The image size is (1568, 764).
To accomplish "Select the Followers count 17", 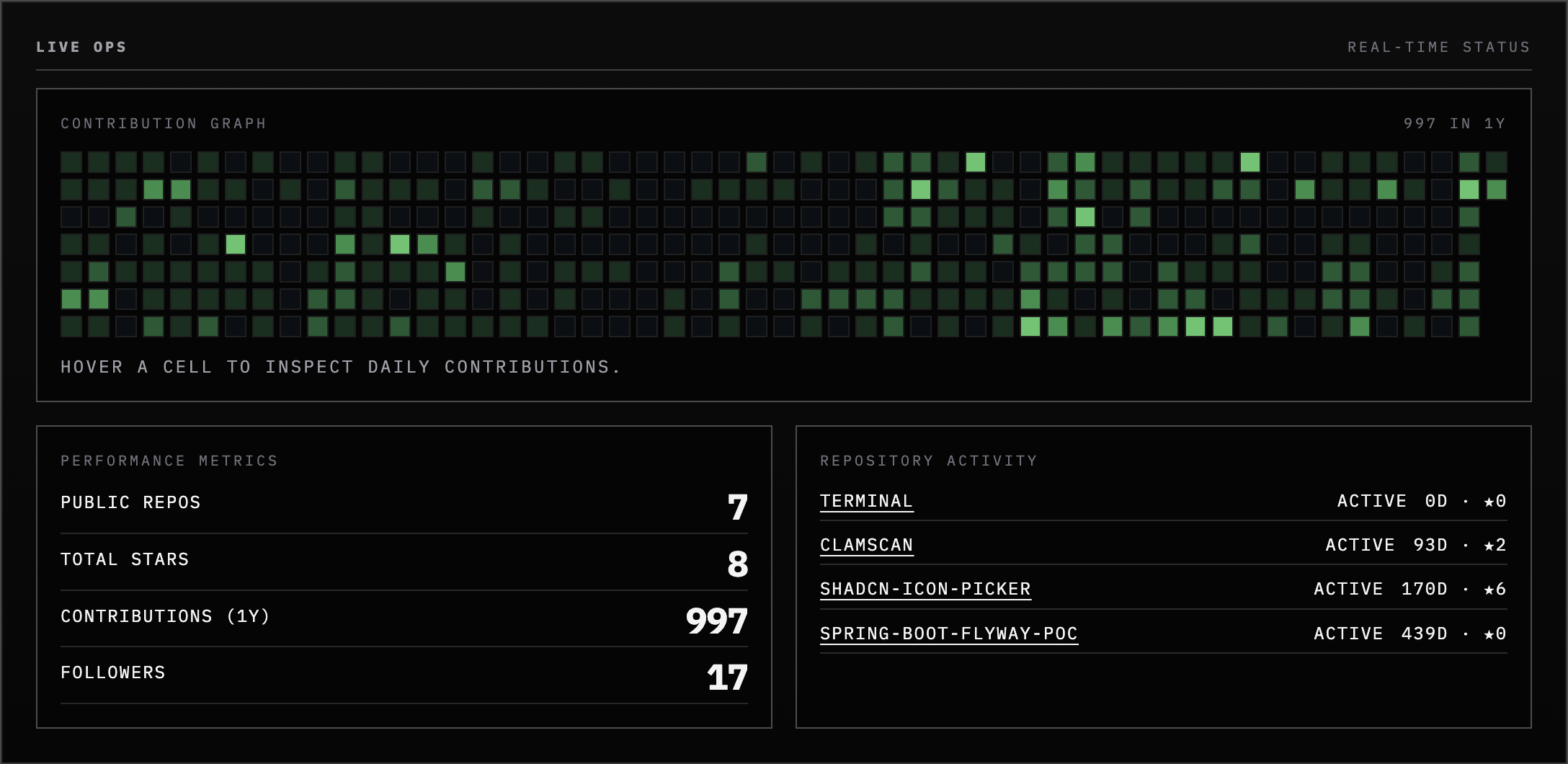I will tap(727, 678).
